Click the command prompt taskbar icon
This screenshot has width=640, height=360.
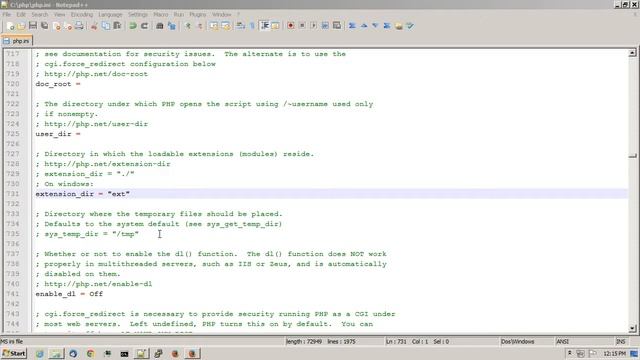[x=124, y=353]
